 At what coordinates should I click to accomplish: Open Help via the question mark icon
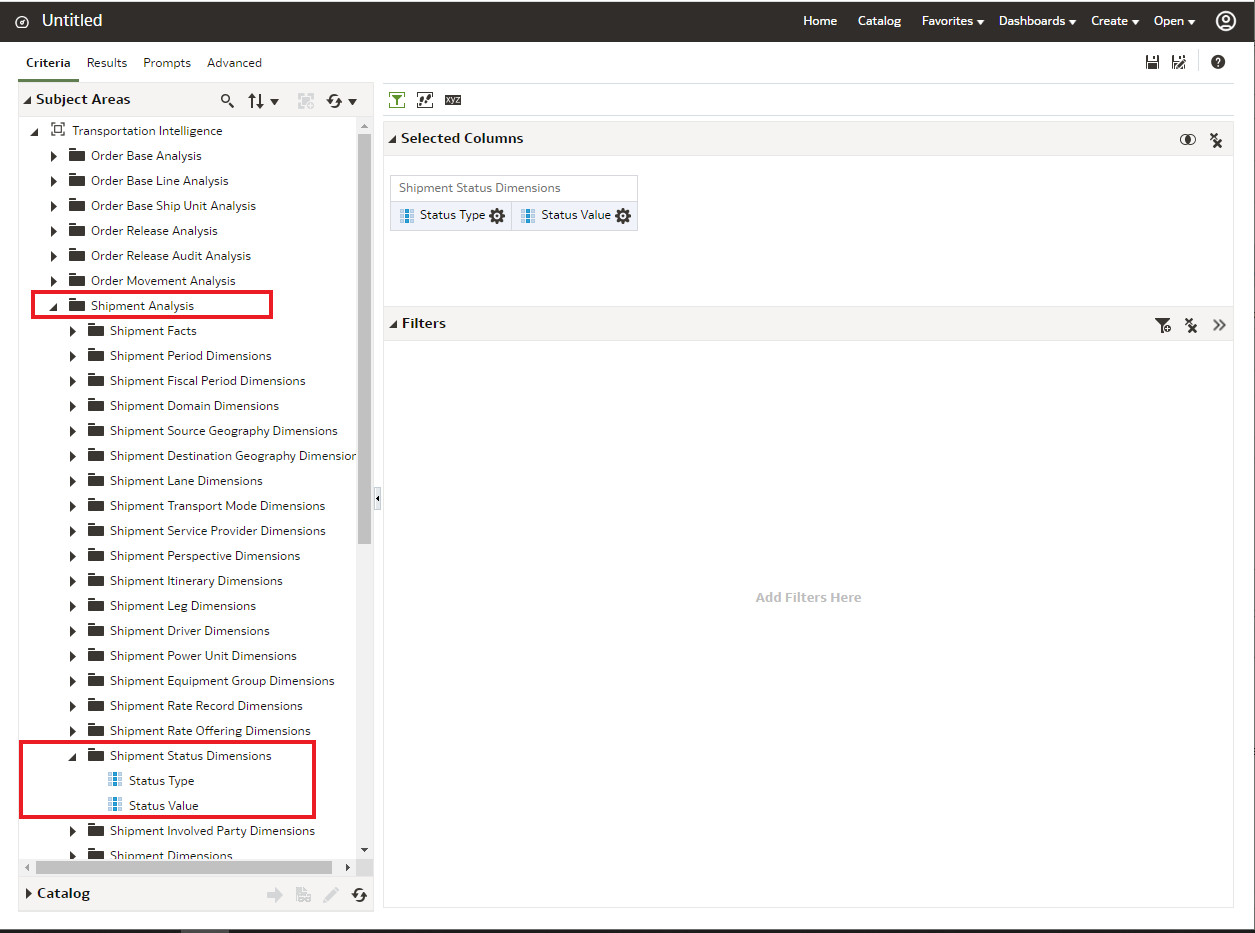click(x=1218, y=62)
